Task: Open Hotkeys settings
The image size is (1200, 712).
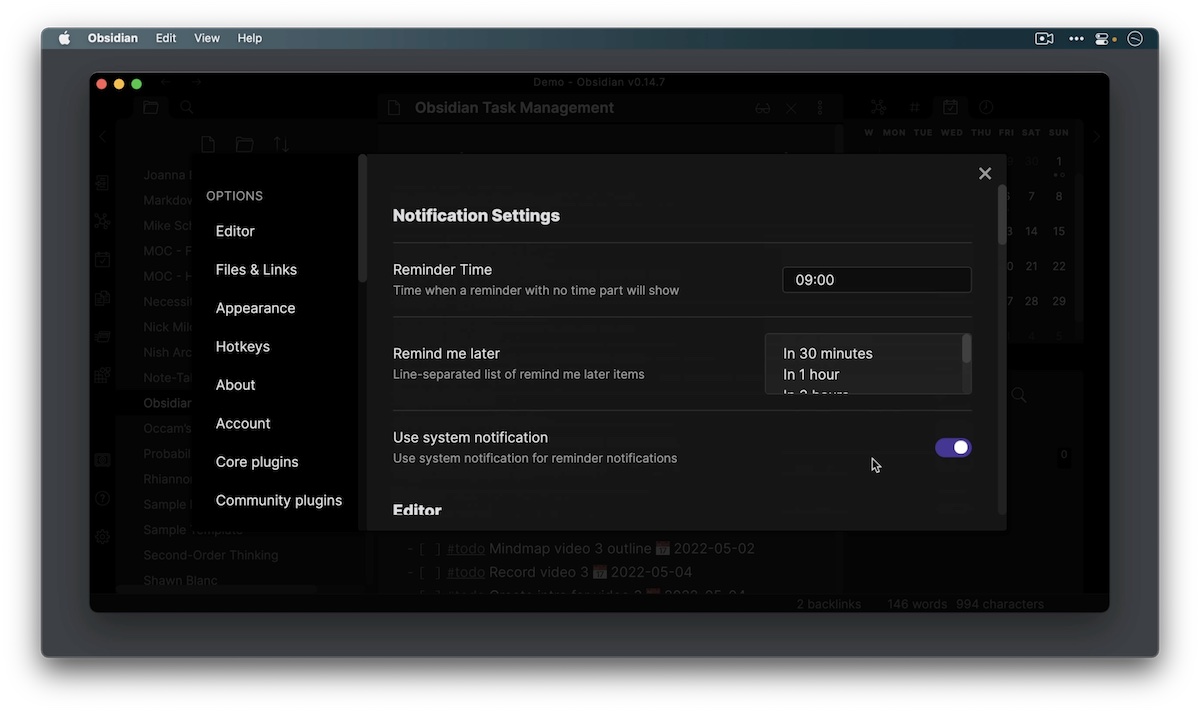Action: 243,346
